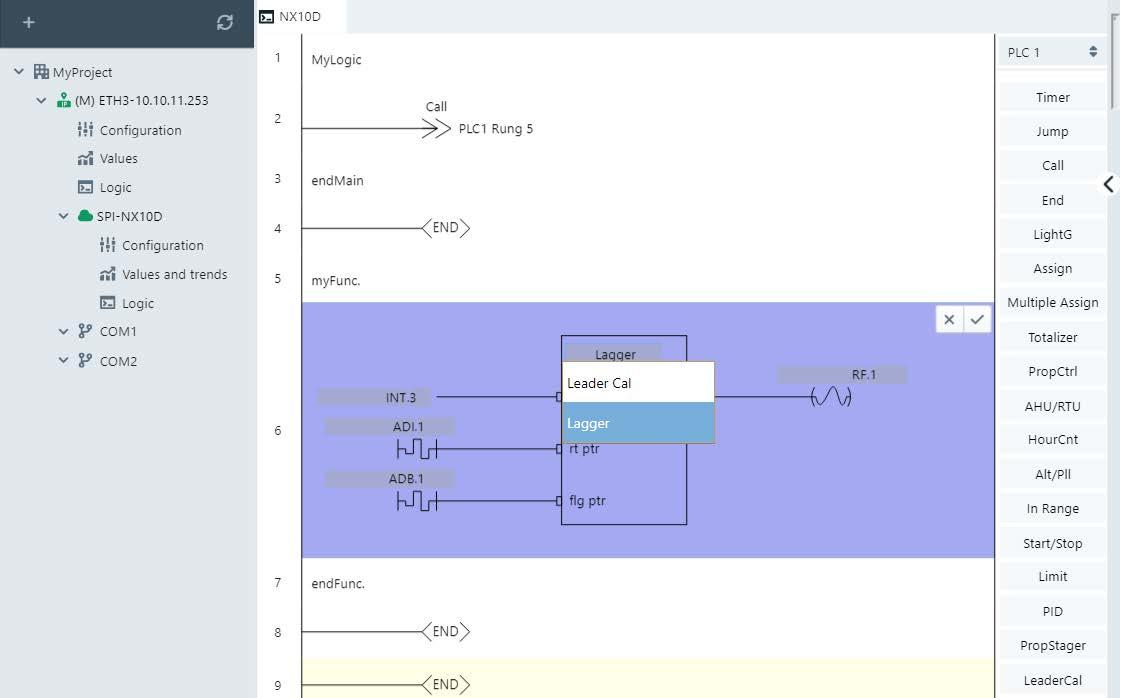Collapse the MyProject tree node

19,72
